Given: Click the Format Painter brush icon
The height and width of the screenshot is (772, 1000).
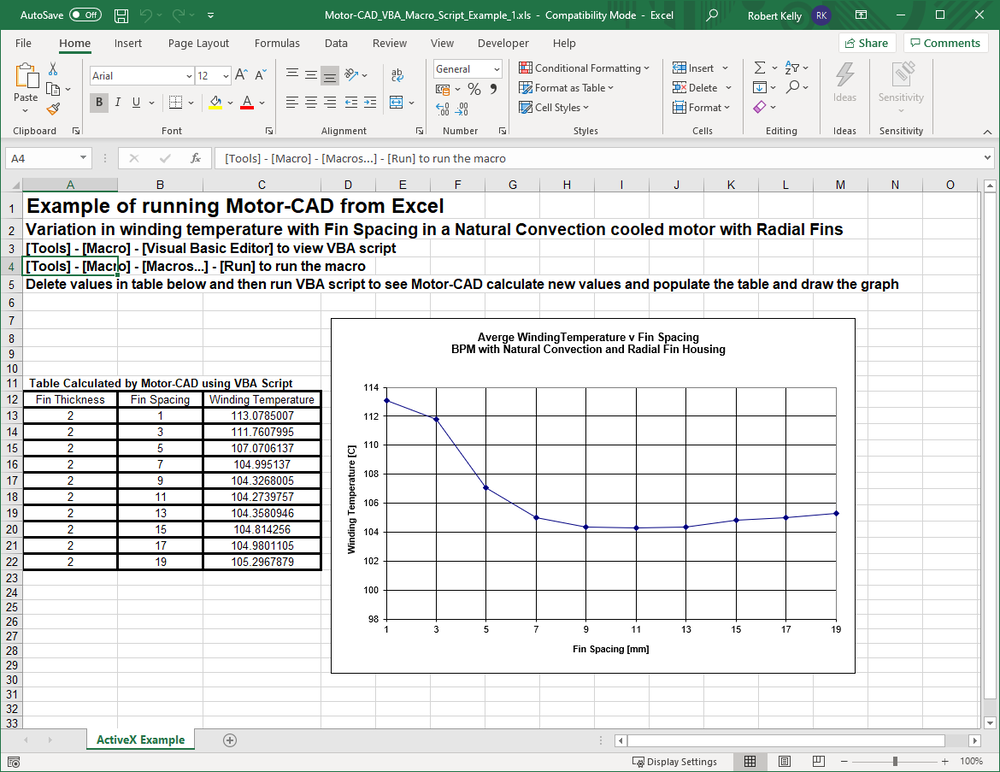Looking at the screenshot, I should coord(54,108).
